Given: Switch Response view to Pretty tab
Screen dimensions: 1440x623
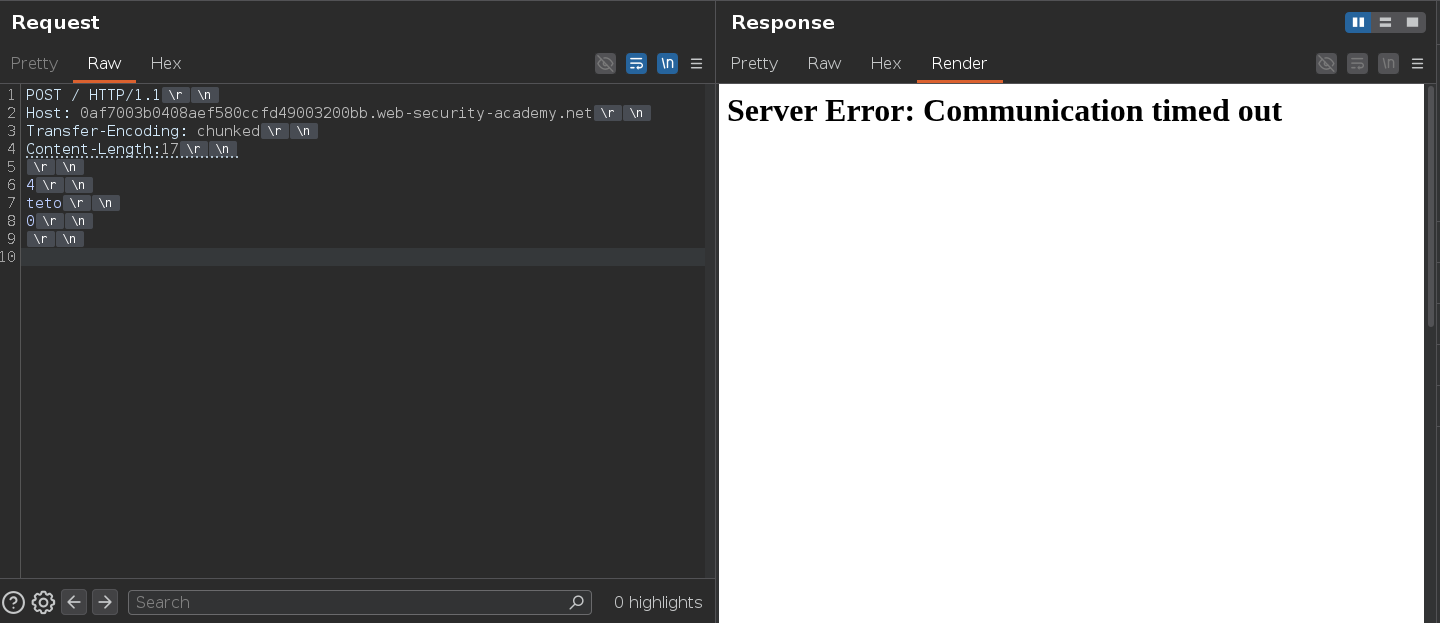Looking at the screenshot, I should (754, 63).
